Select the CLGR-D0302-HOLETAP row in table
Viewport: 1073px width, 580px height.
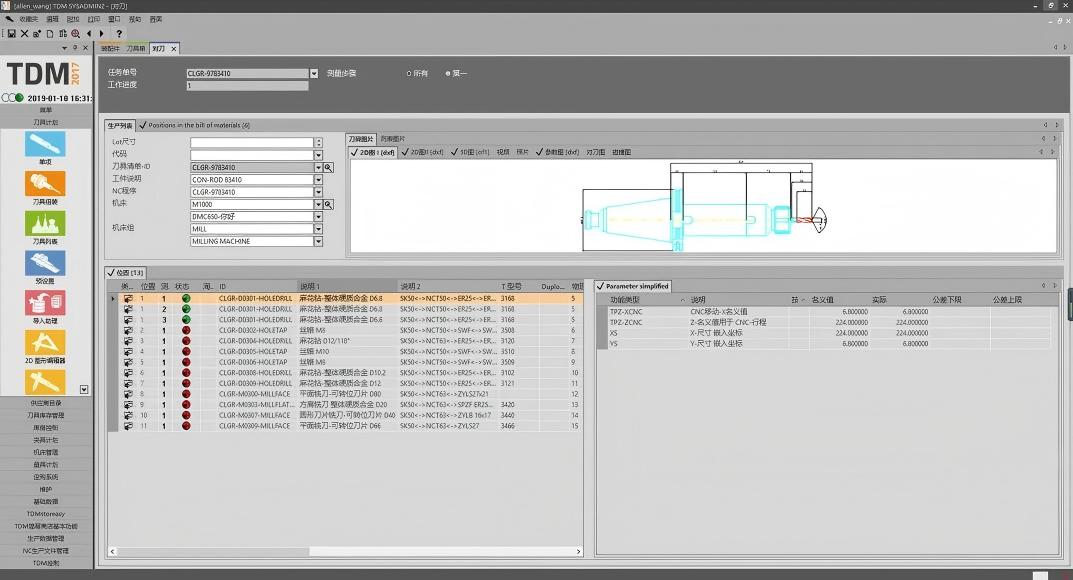346,330
